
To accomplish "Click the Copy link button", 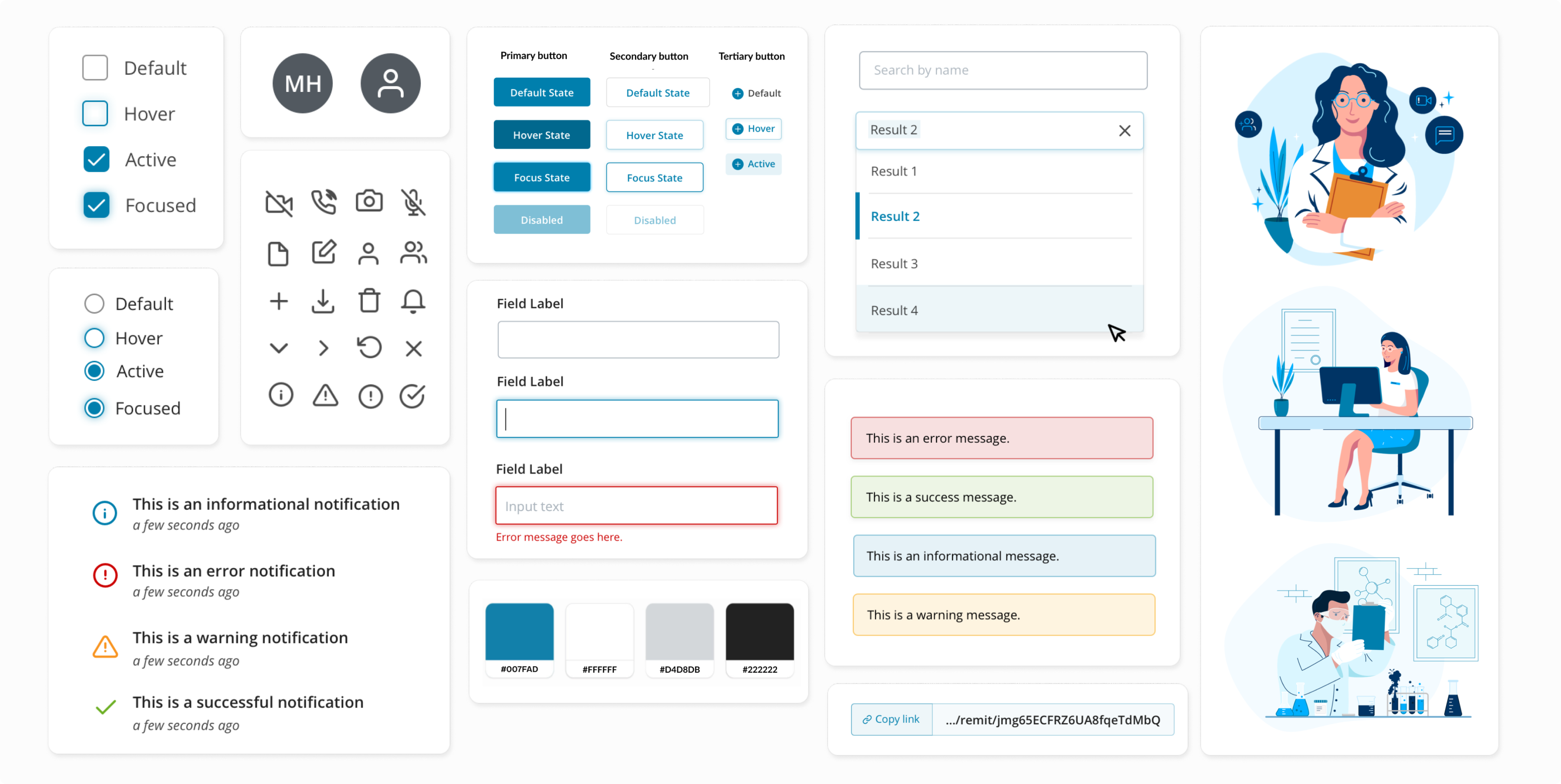I will (891, 719).
